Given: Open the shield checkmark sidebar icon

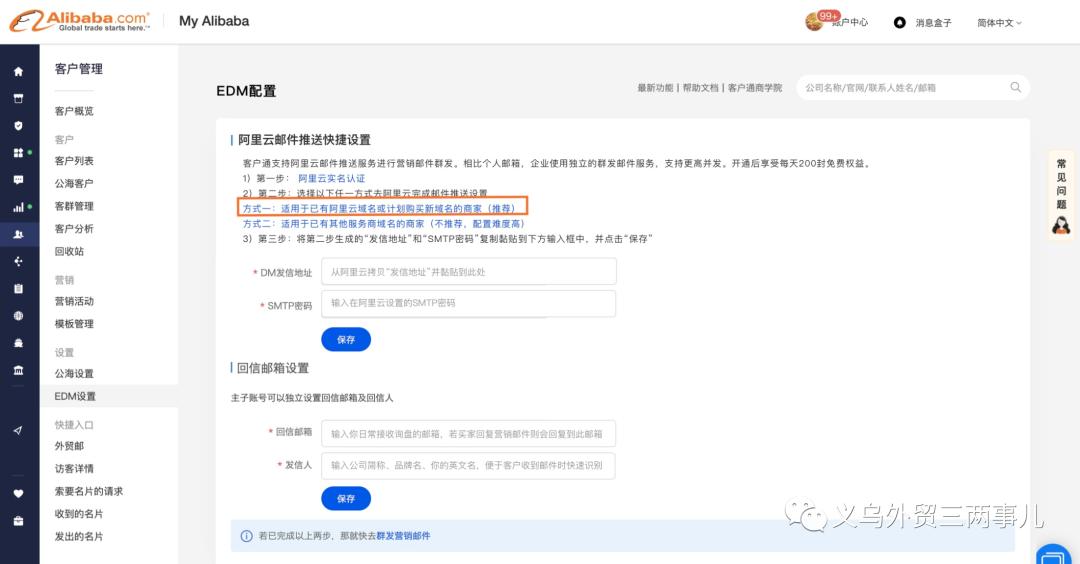Looking at the screenshot, I should 19,125.
